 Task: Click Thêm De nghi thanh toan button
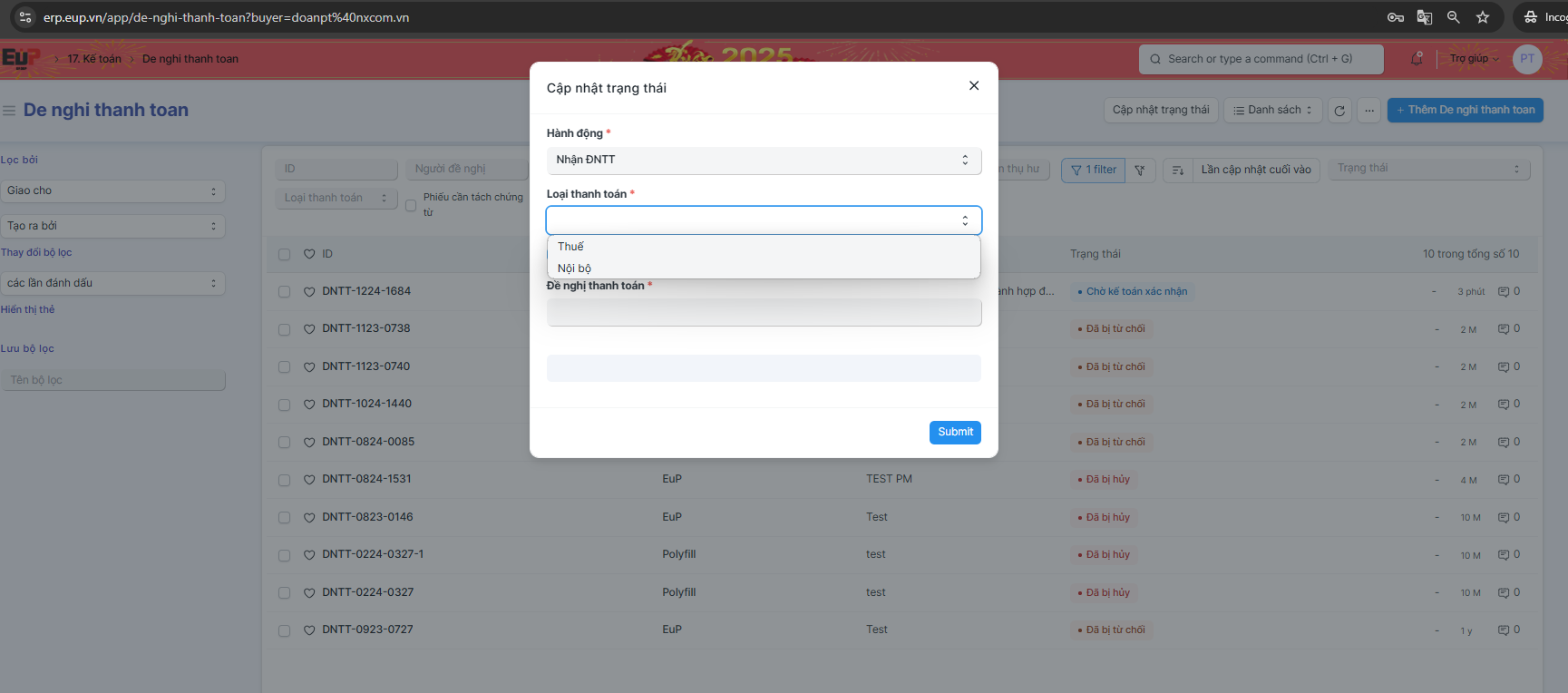click(1465, 110)
